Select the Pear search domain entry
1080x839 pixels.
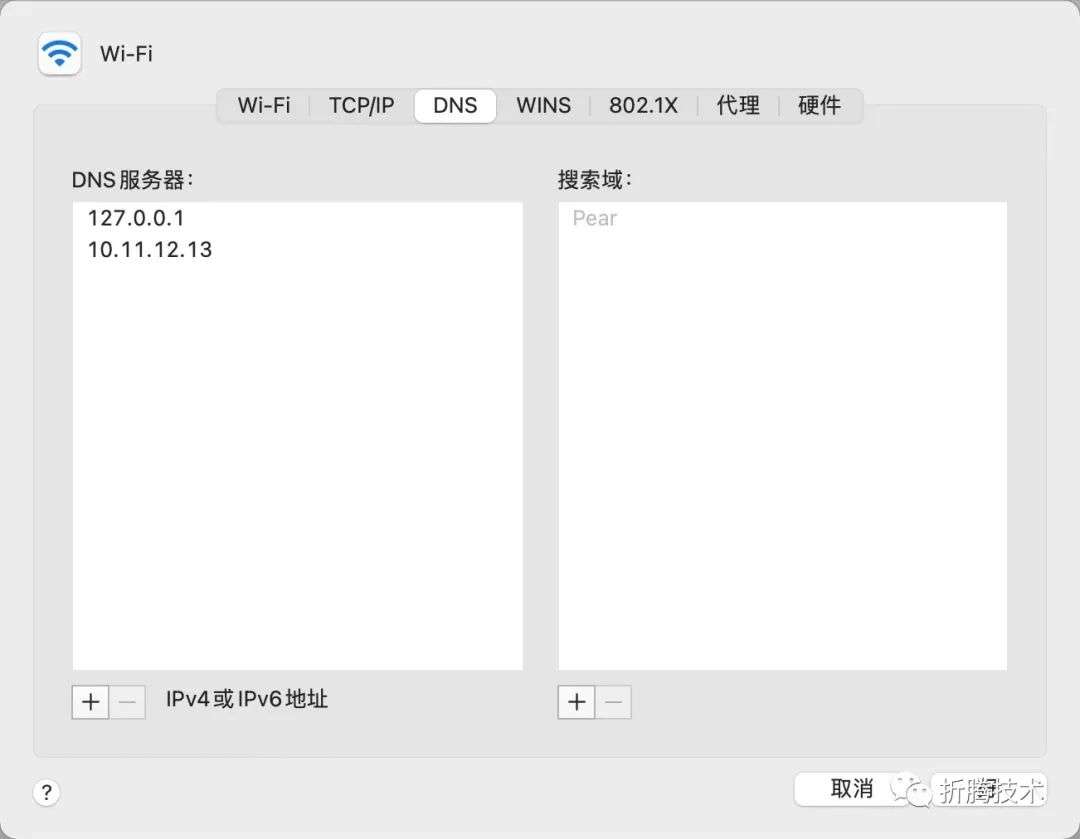782,218
